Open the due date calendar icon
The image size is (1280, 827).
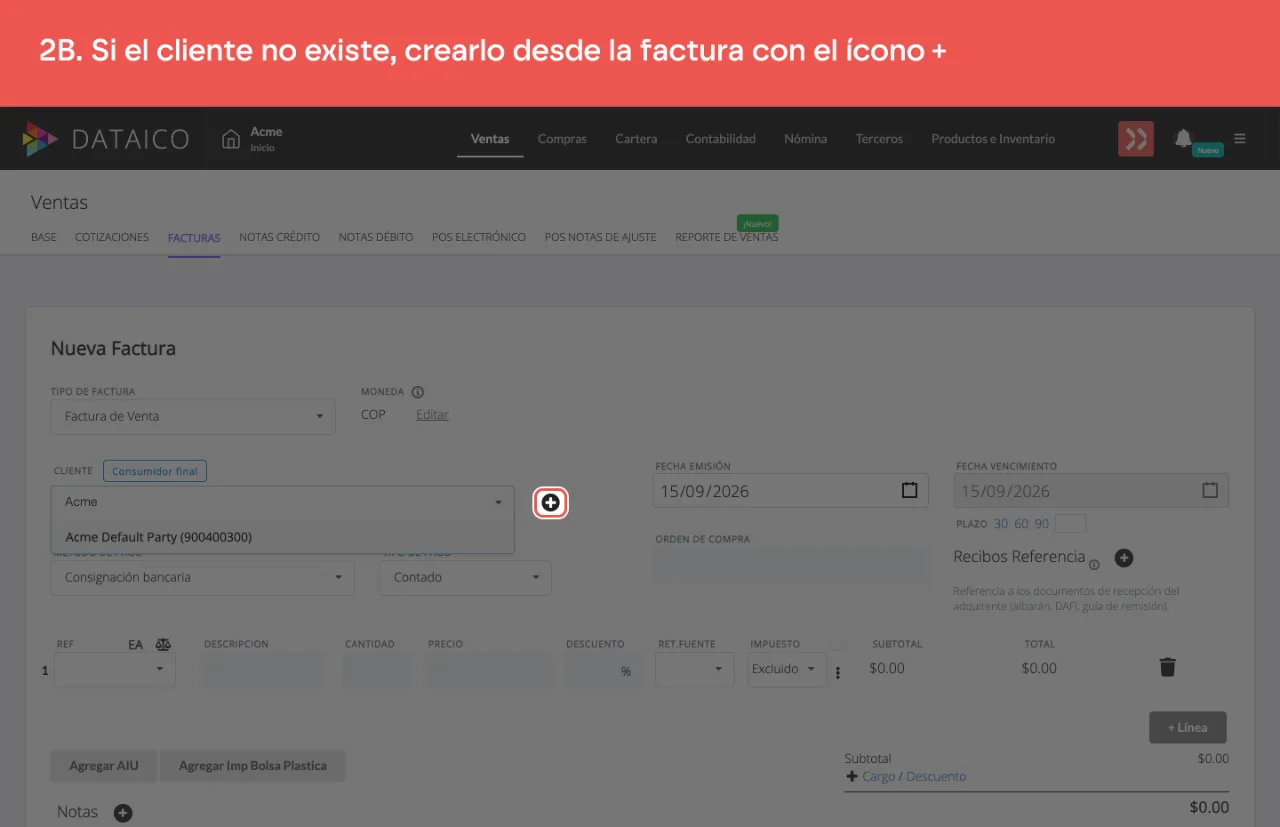click(x=1210, y=491)
